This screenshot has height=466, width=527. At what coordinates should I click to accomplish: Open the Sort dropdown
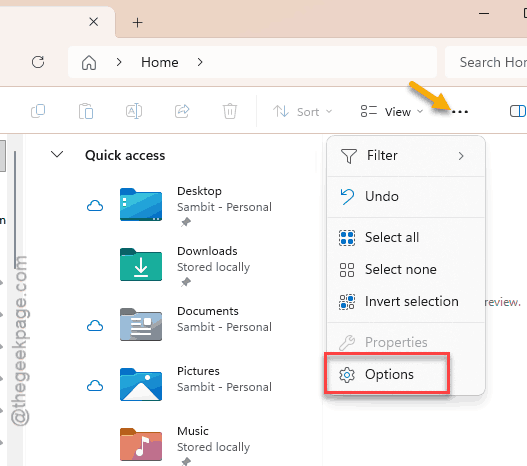point(302,112)
